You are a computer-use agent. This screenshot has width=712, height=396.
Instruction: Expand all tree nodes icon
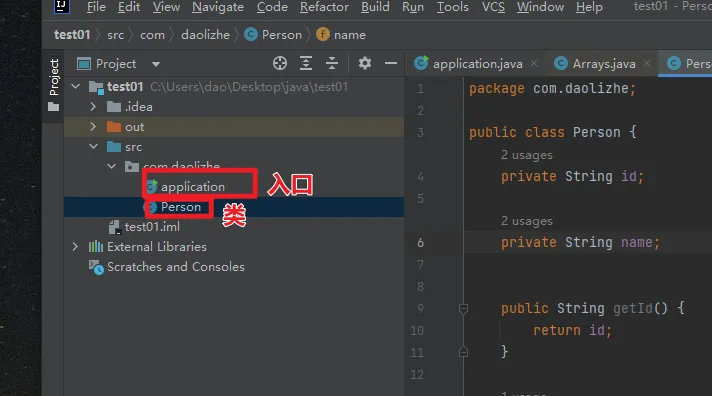click(x=306, y=63)
